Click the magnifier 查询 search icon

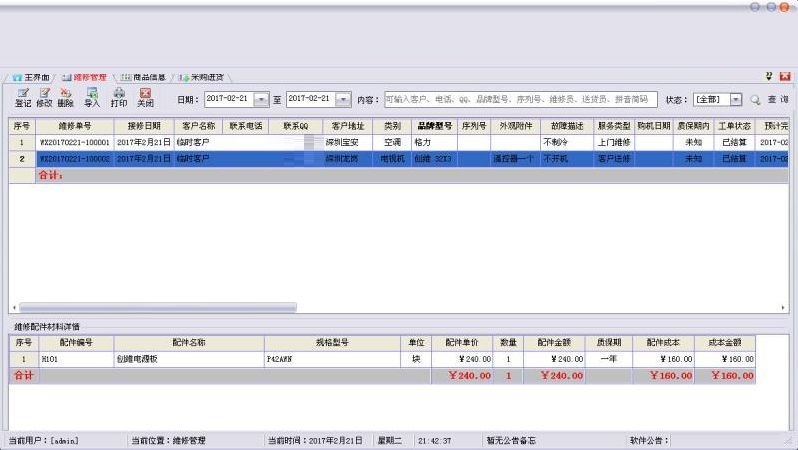[x=755, y=100]
